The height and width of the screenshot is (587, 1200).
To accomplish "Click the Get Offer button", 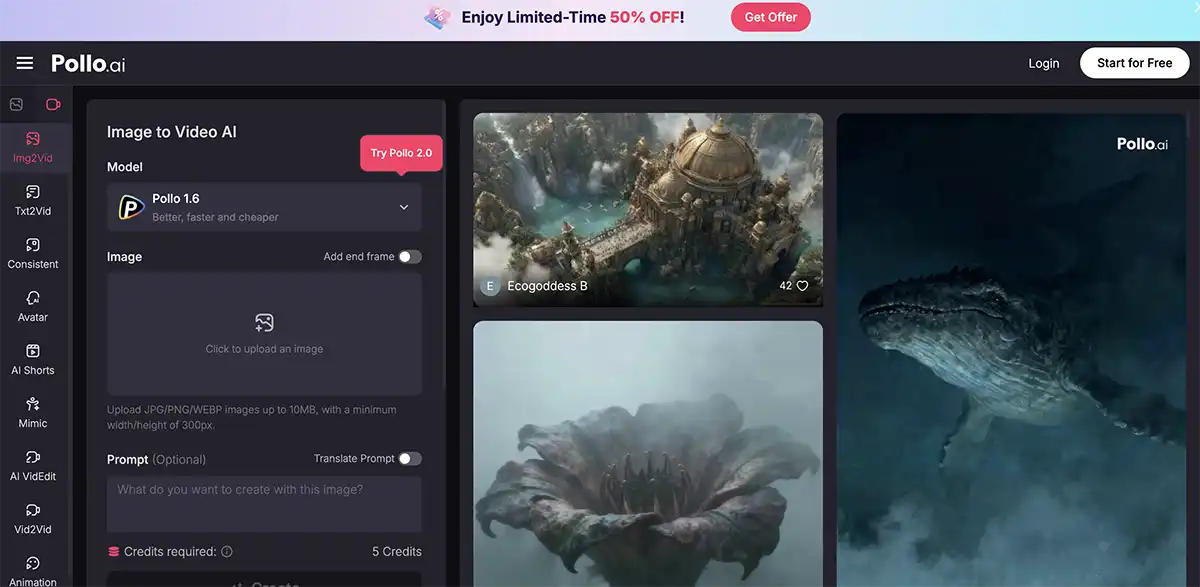I will pyautogui.click(x=770, y=17).
